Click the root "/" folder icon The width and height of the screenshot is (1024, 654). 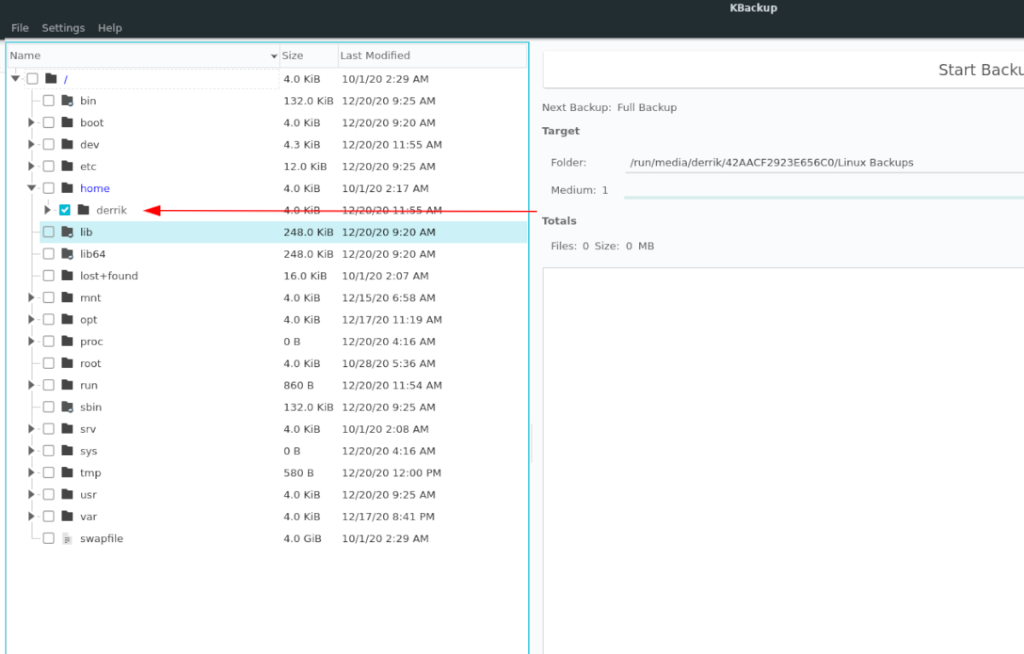[x=49, y=78]
